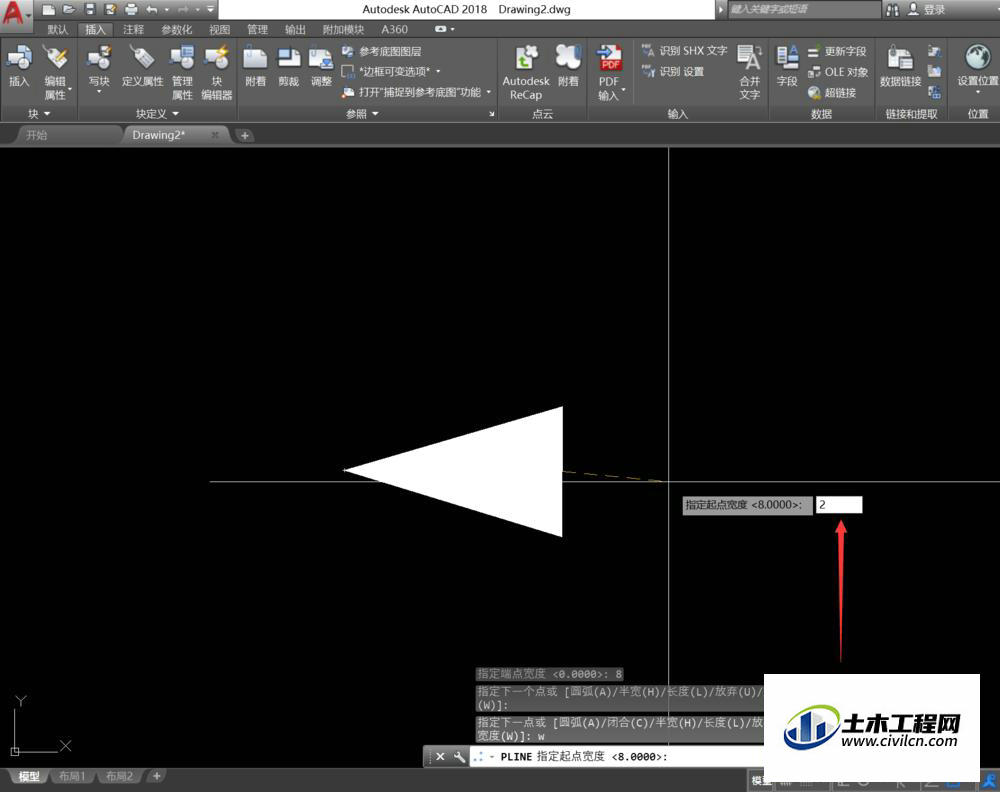Click 更新字段 (Update Fields)

[x=837, y=51]
